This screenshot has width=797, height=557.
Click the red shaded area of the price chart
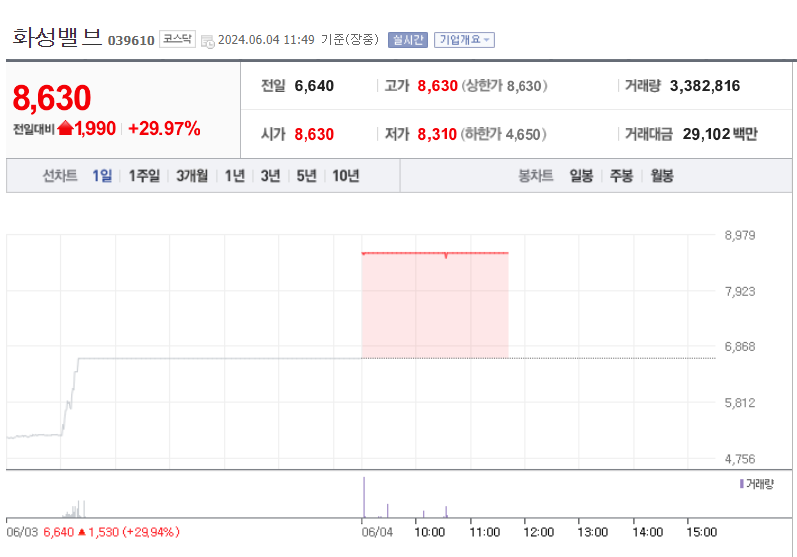435,306
